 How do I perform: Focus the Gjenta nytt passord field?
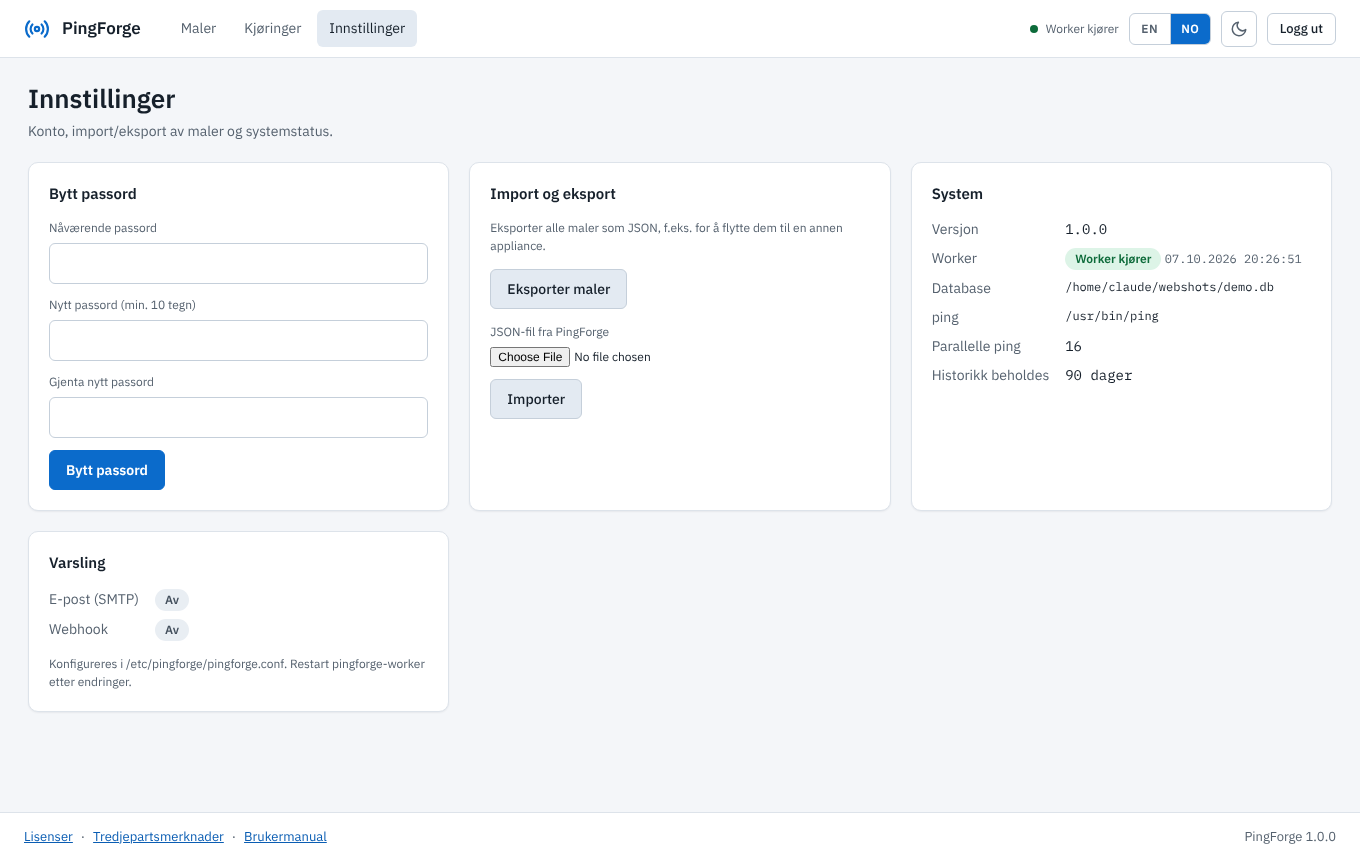[x=238, y=417]
